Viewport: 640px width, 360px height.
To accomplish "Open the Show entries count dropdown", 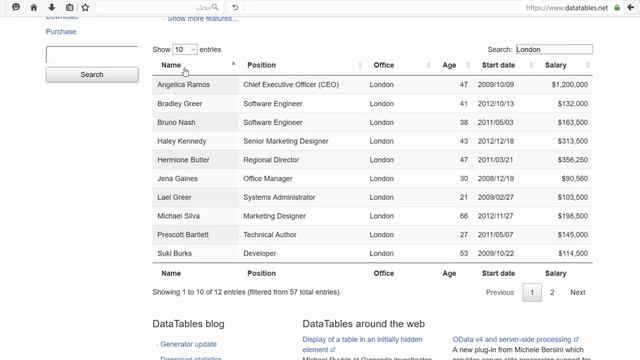I will point(184,49).
